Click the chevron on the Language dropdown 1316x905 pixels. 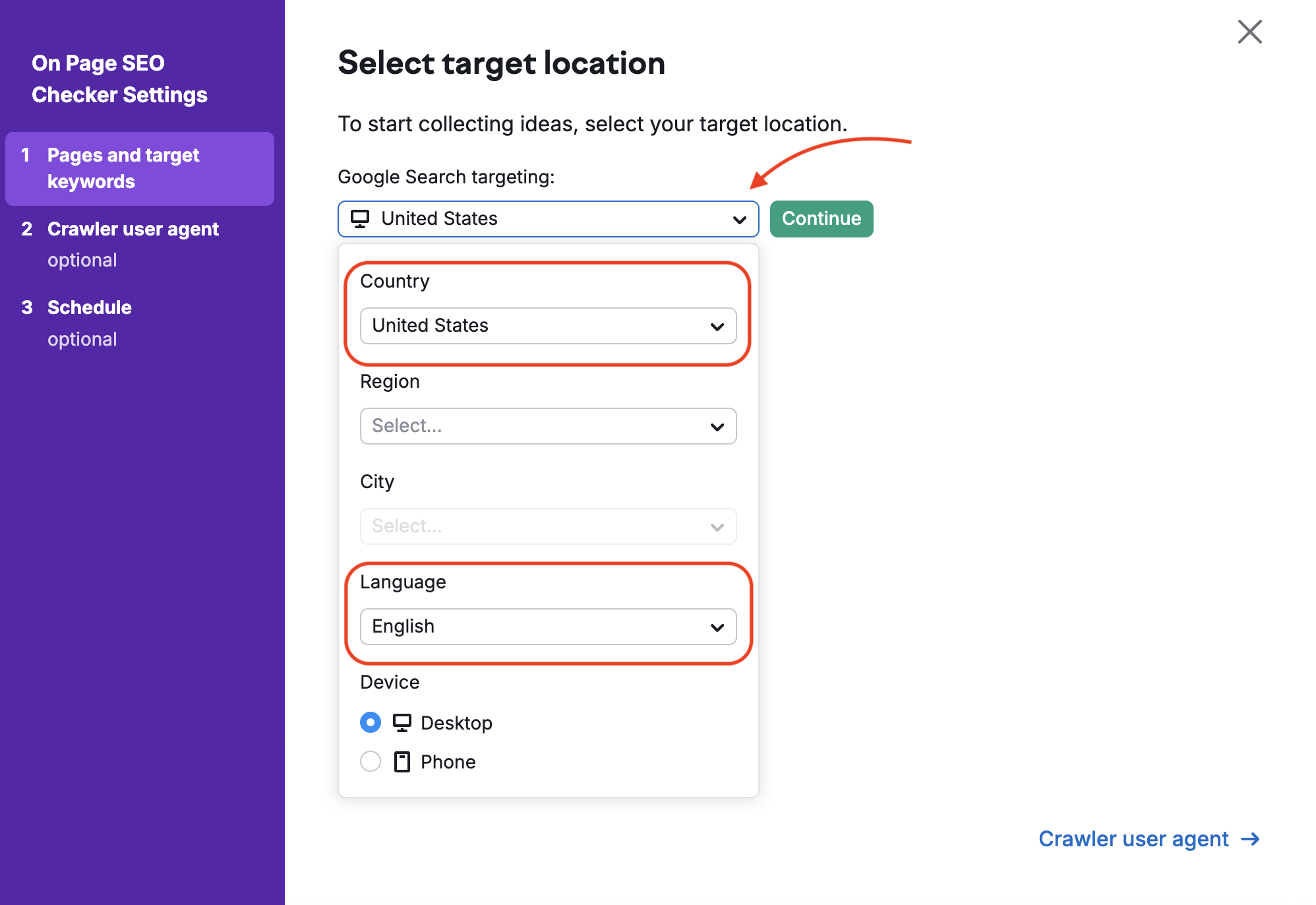[x=717, y=627]
